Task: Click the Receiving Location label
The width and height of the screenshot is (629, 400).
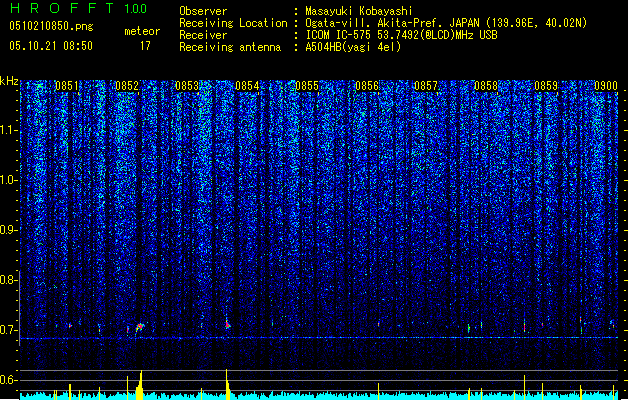Action: pyautogui.click(x=233, y=23)
